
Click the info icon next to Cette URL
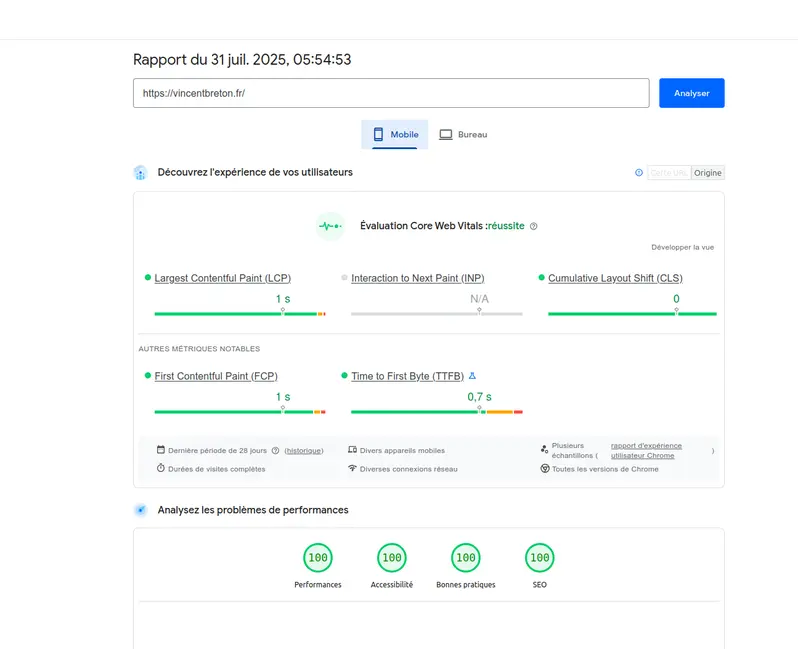pos(639,173)
